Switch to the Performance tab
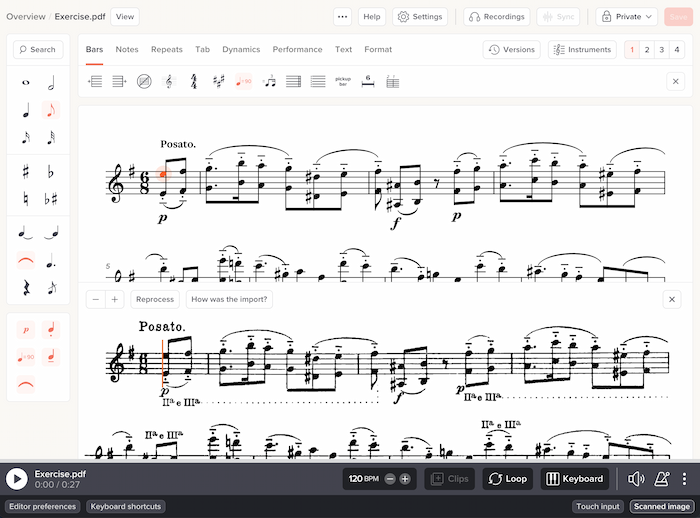 (x=297, y=50)
